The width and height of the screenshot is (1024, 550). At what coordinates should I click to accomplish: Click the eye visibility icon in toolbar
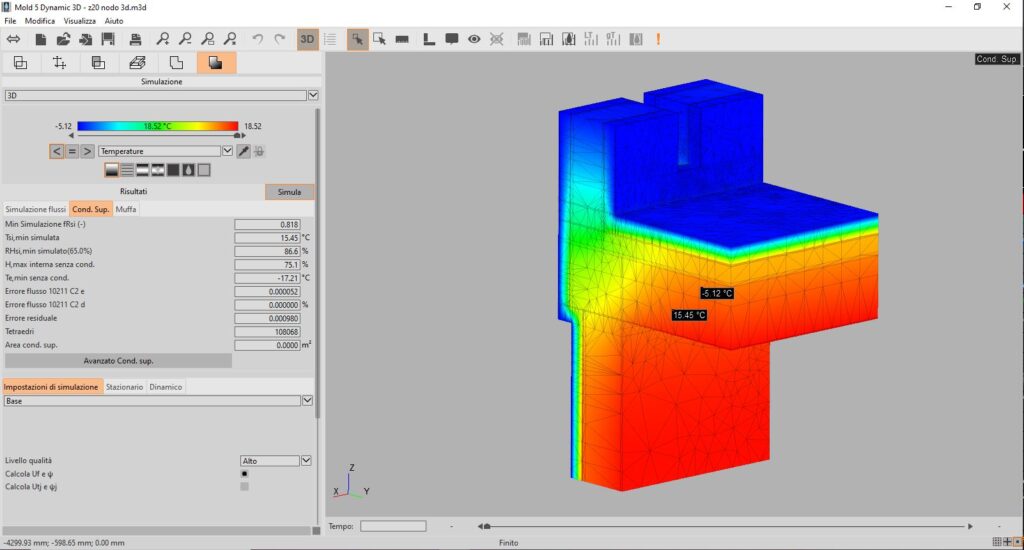[x=474, y=39]
